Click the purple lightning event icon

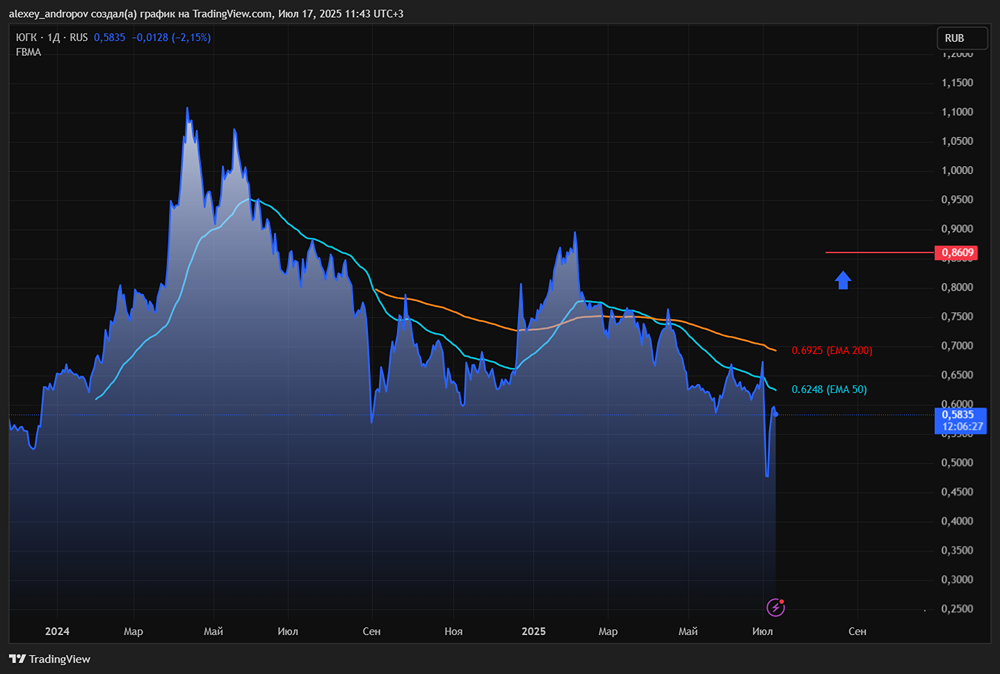(x=776, y=607)
